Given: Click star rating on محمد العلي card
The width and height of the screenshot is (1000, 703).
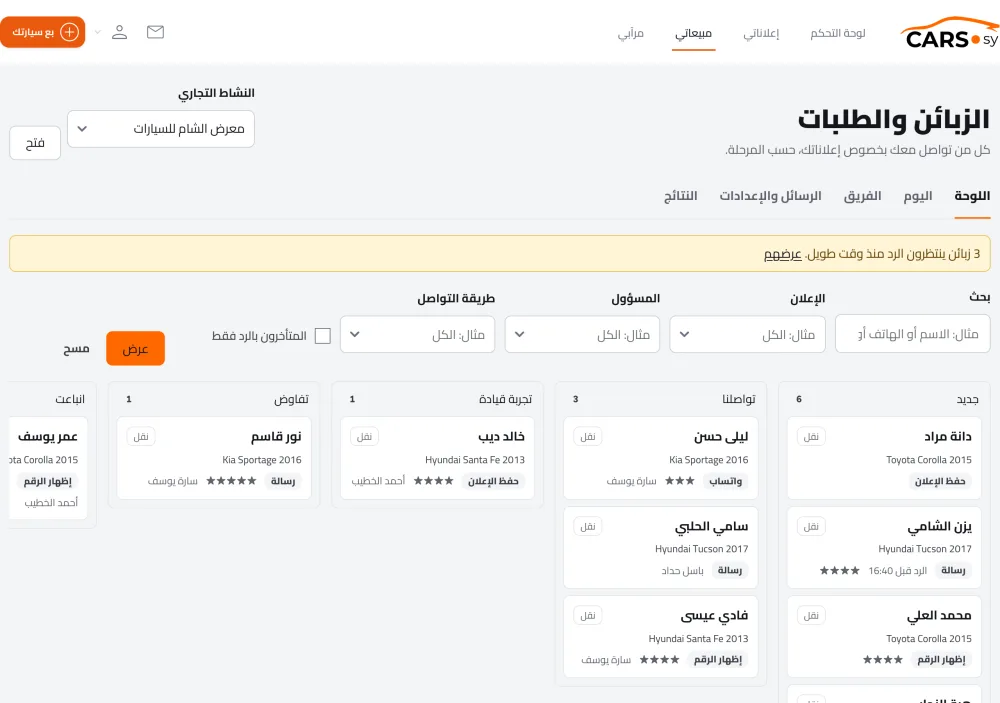Looking at the screenshot, I should 883,660.
